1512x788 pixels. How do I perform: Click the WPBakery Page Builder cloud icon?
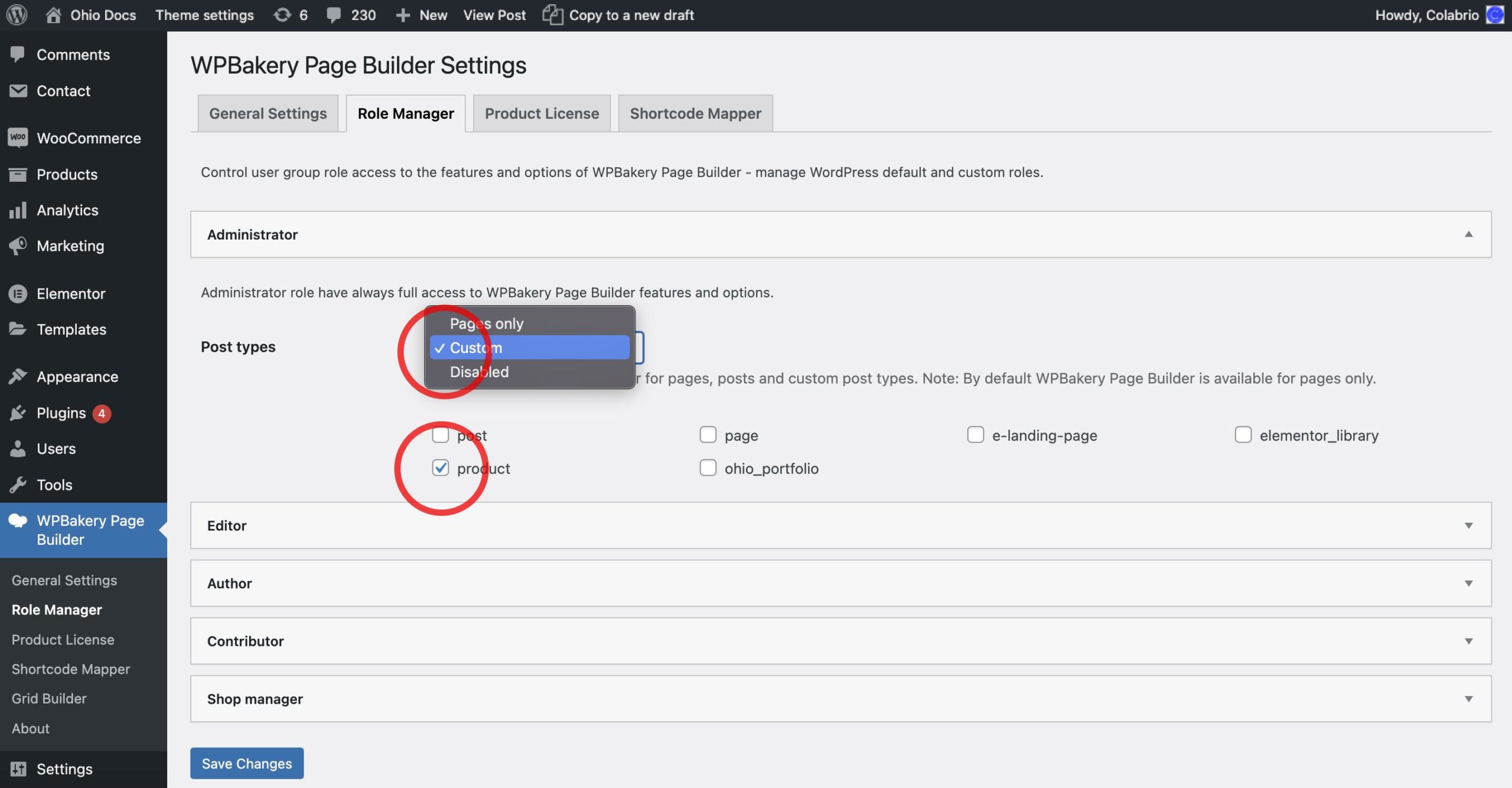18,521
